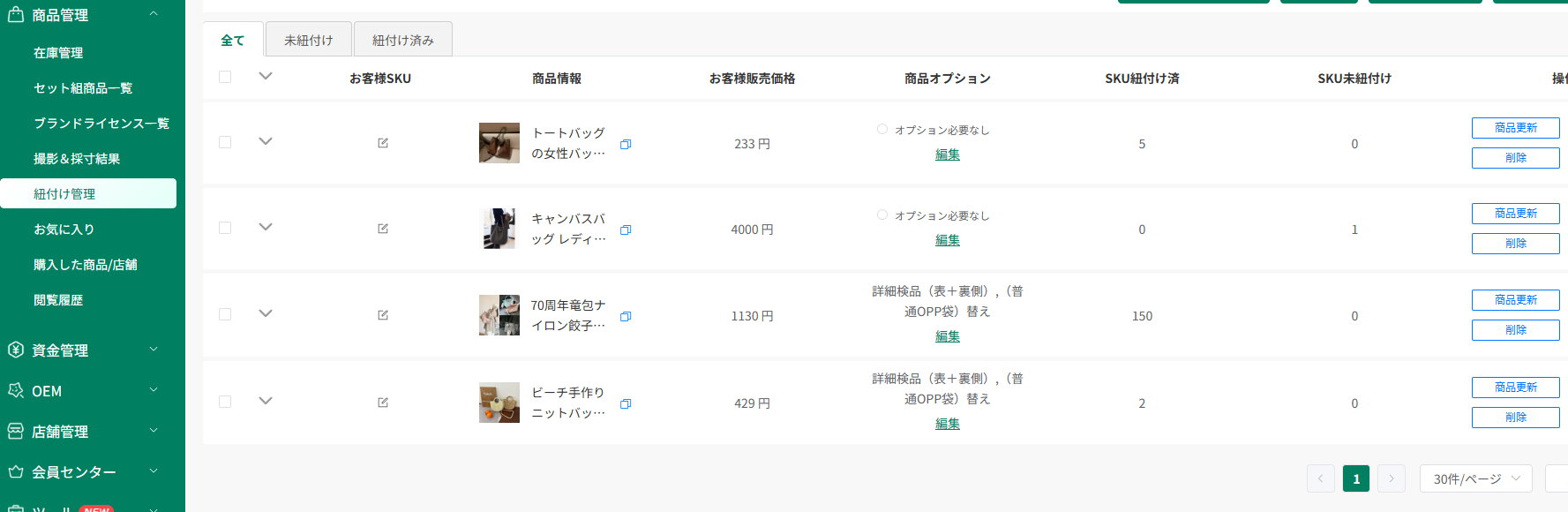Switch to the 紐付け済み tab
This screenshot has width=1568, height=512.
point(403,40)
